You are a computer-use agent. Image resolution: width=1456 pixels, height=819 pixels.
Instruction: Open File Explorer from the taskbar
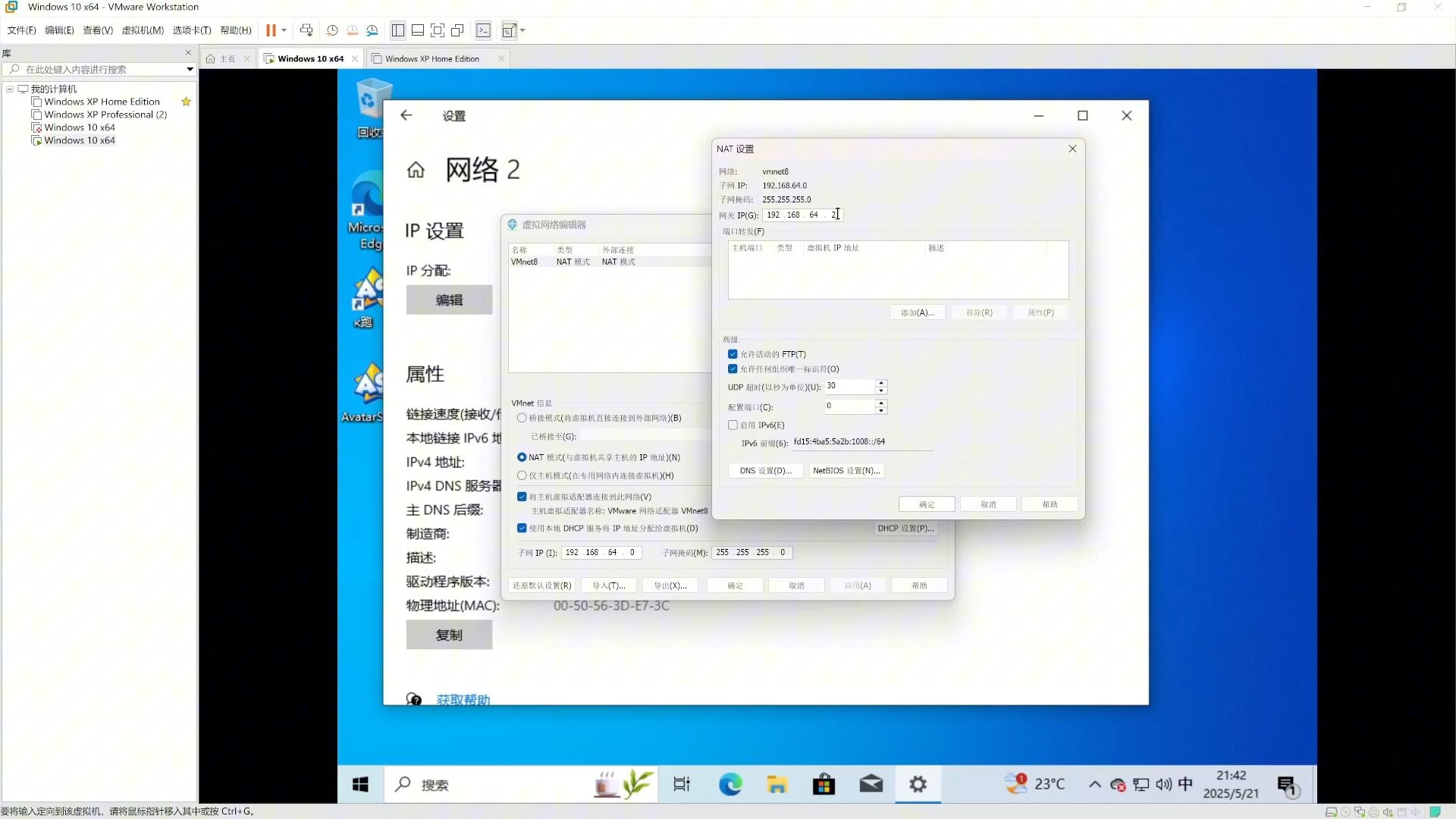777,784
